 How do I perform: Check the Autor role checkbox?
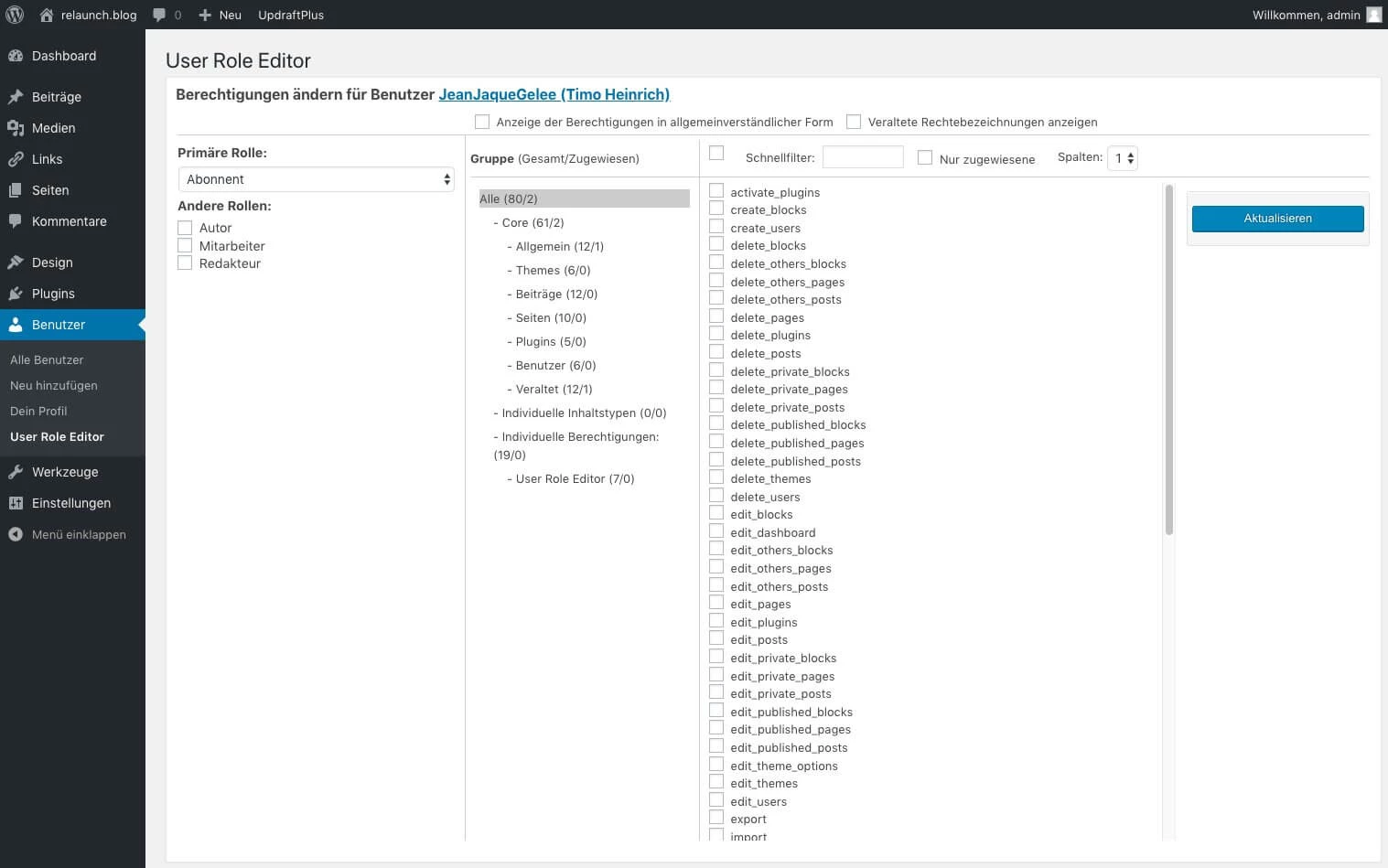coord(185,228)
